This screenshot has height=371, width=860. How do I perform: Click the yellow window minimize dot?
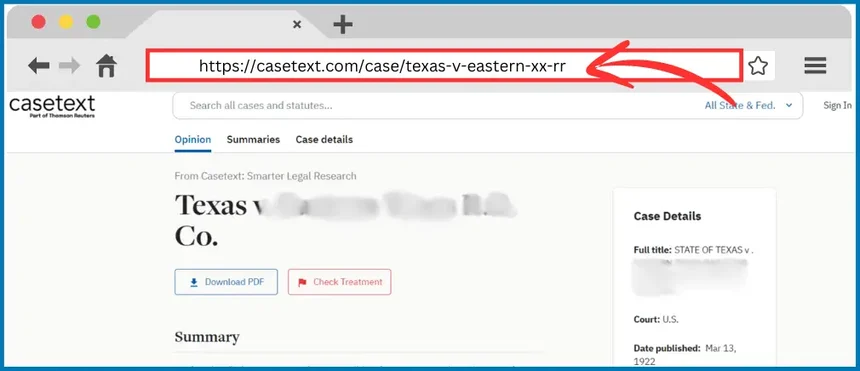click(66, 22)
